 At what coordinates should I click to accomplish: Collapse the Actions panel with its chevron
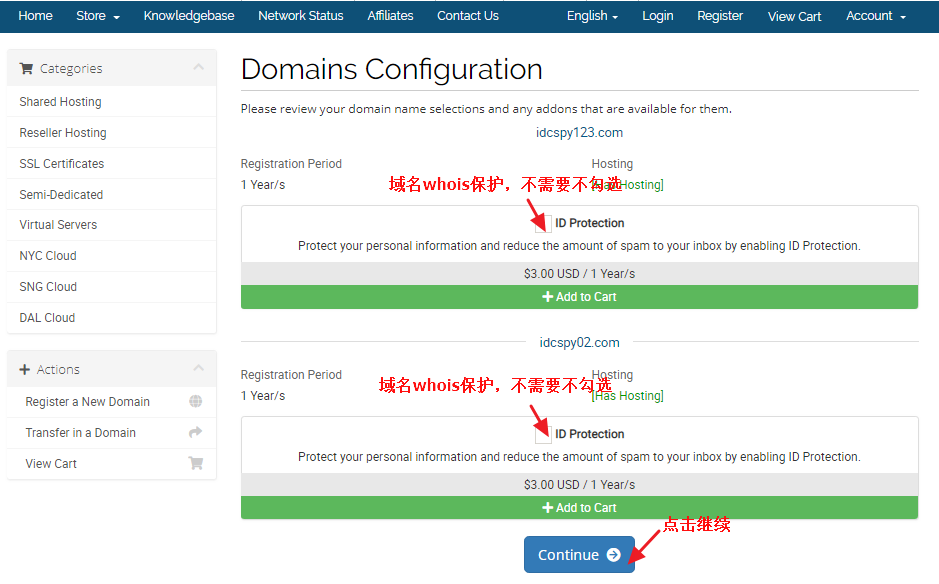(198, 369)
